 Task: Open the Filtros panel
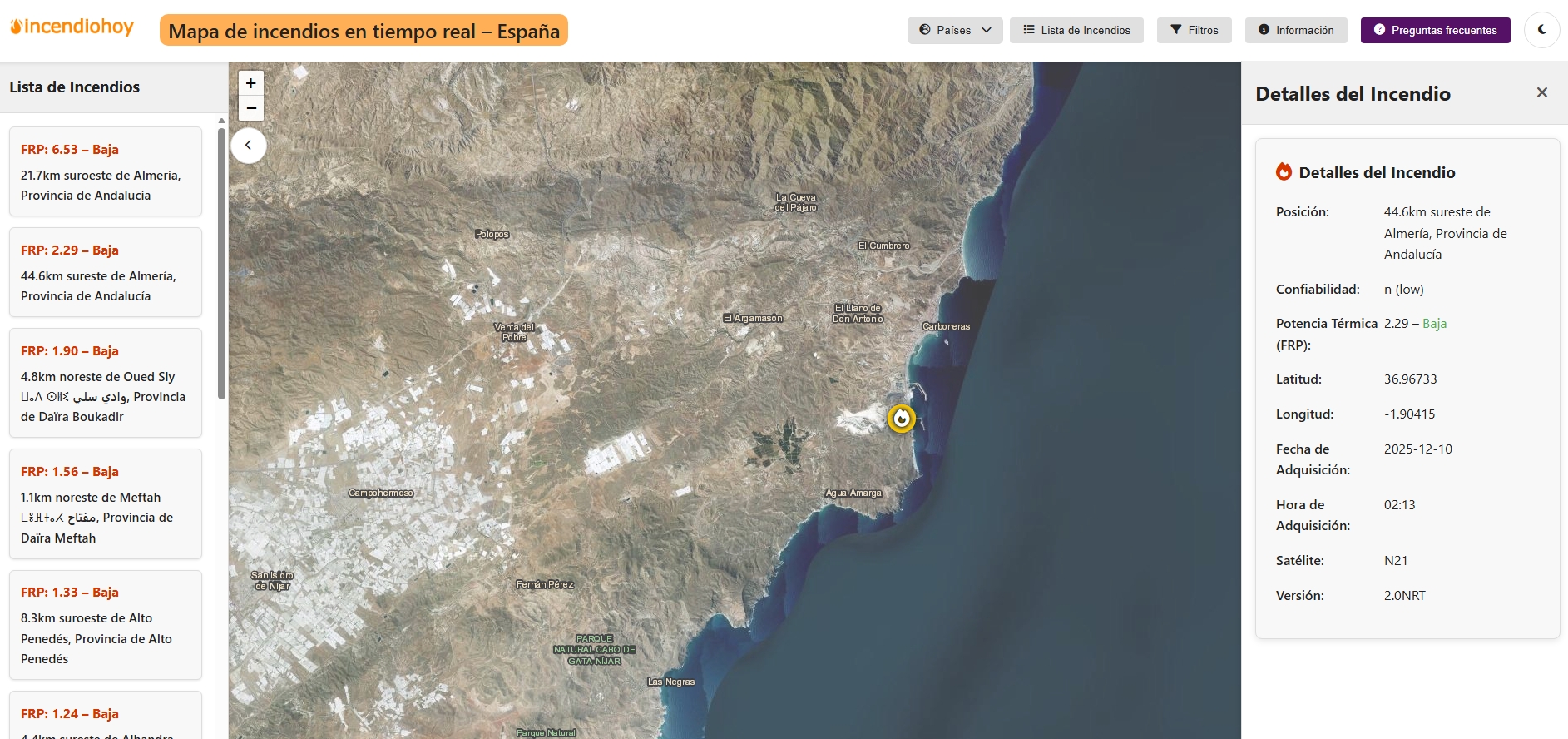coord(1194,30)
